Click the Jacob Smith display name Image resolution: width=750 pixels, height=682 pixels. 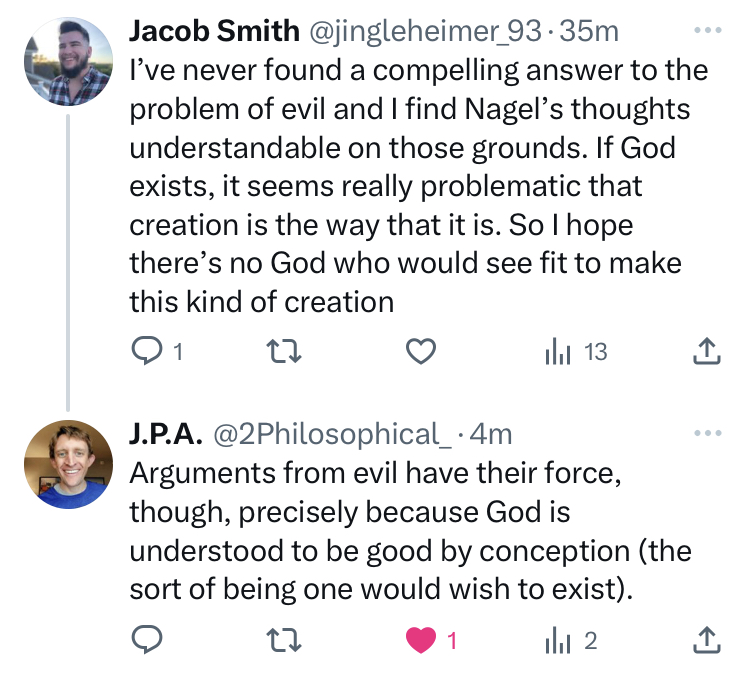click(214, 31)
